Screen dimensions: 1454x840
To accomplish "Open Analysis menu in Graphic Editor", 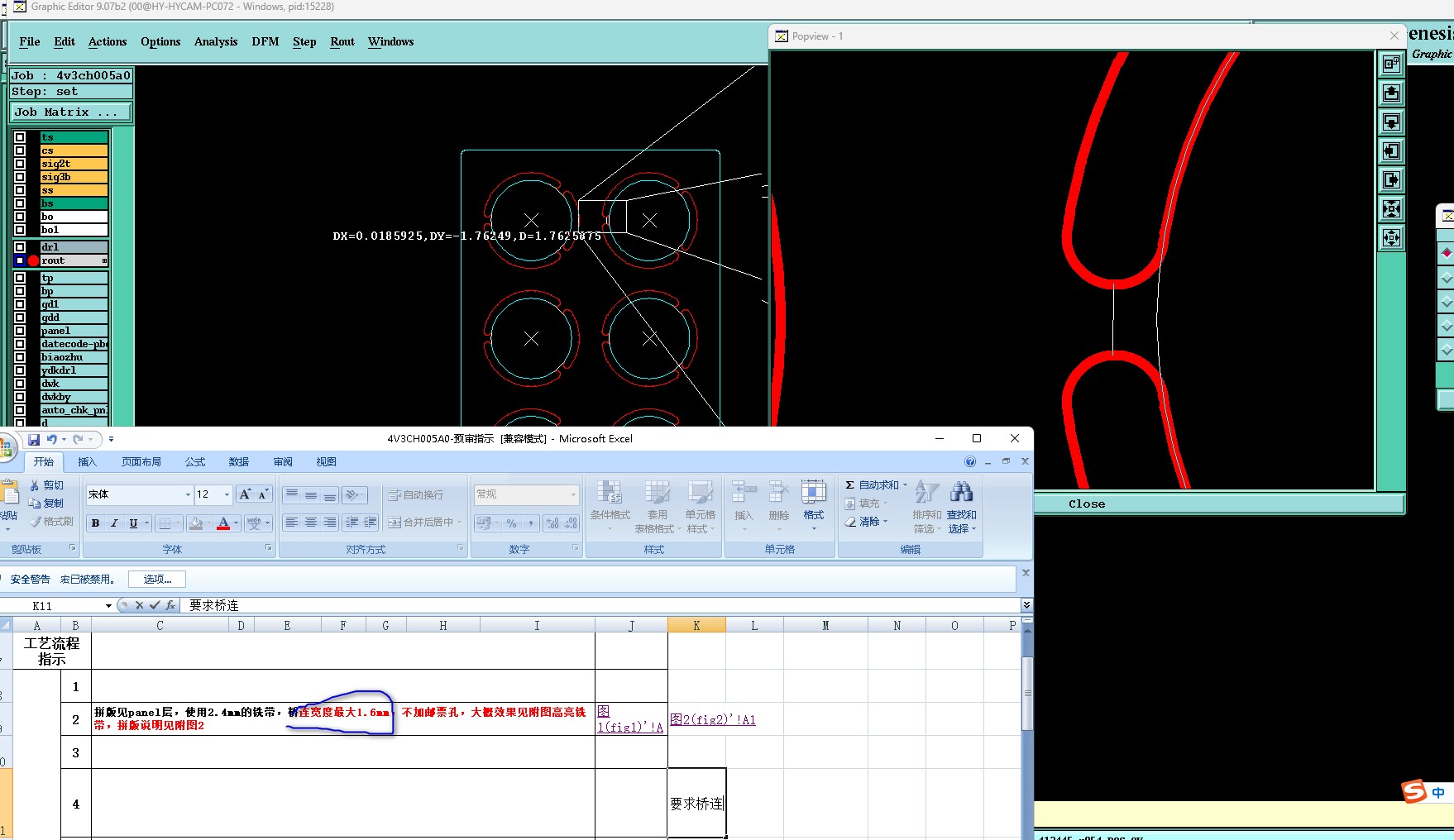I will click(216, 41).
